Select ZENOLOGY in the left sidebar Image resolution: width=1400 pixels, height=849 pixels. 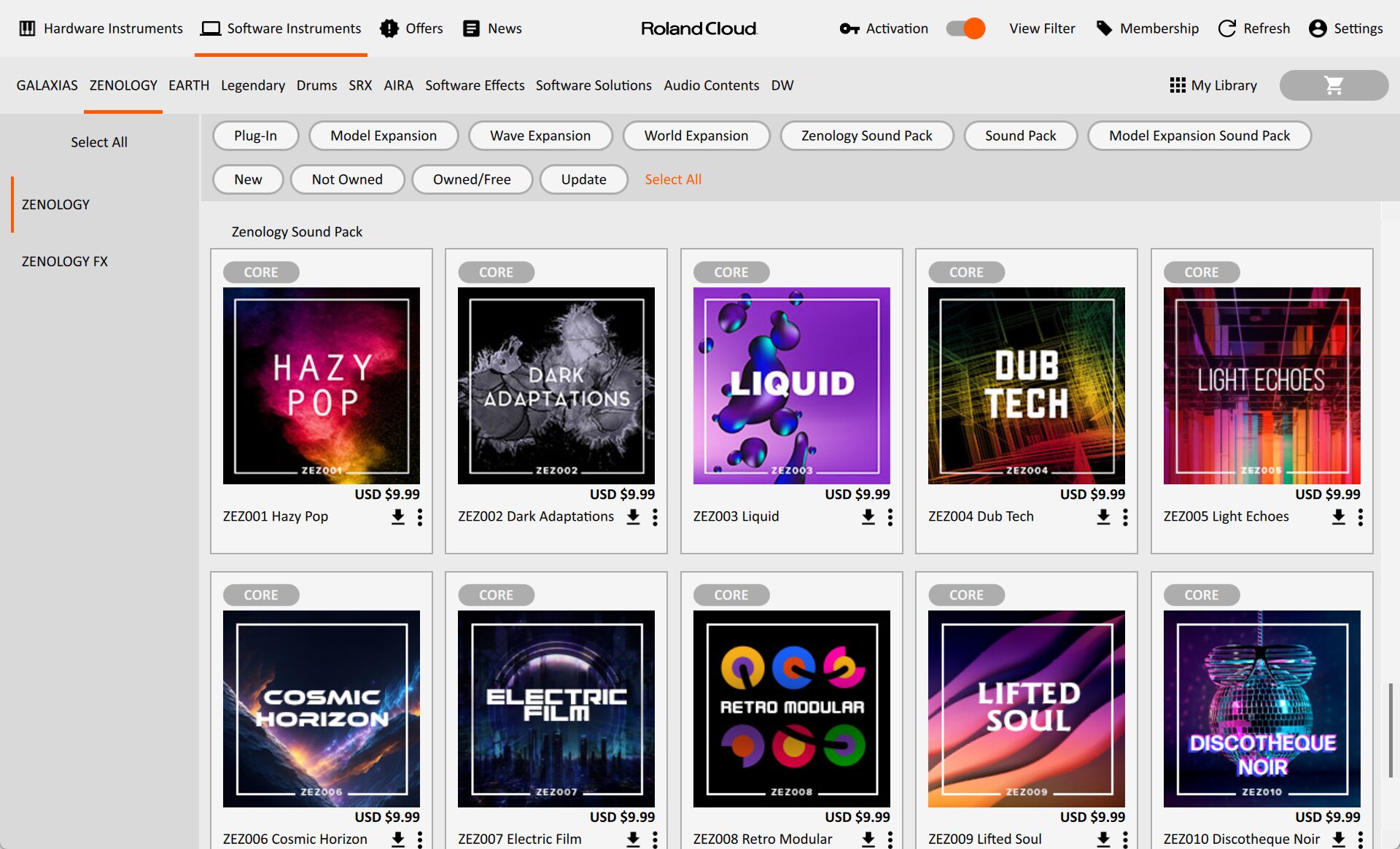click(55, 204)
